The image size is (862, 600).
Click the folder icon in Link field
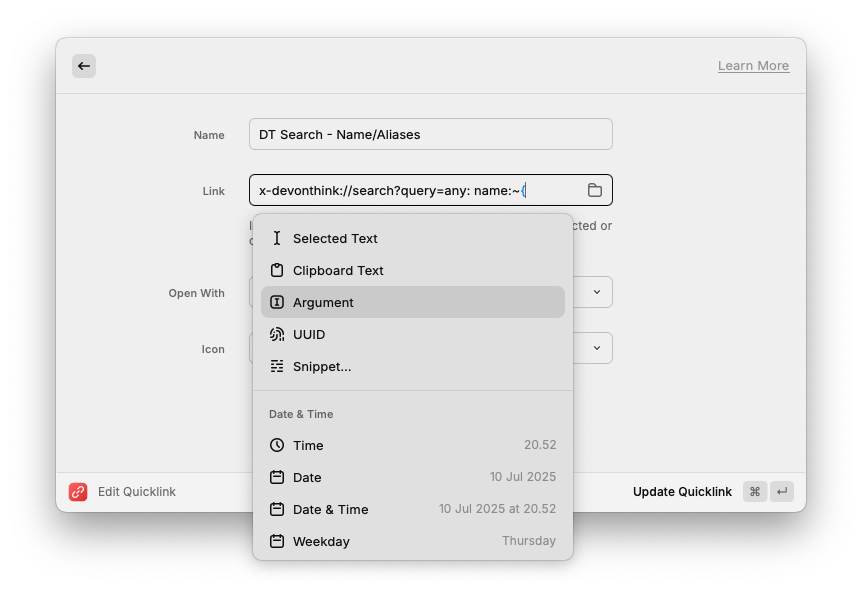(x=594, y=190)
